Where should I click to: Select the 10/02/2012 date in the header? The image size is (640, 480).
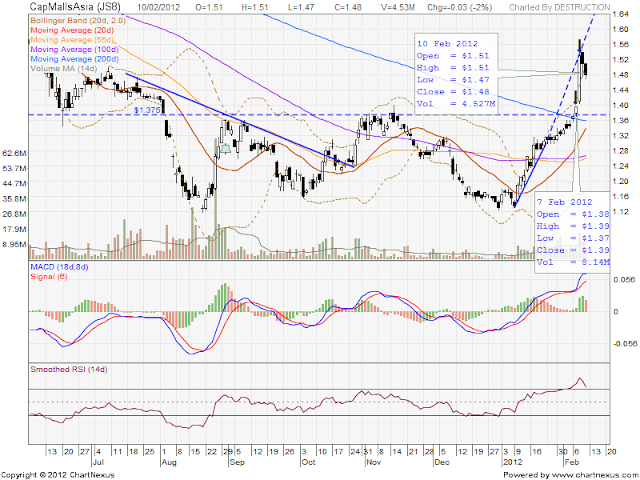pyautogui.click(x=157, y=7)
